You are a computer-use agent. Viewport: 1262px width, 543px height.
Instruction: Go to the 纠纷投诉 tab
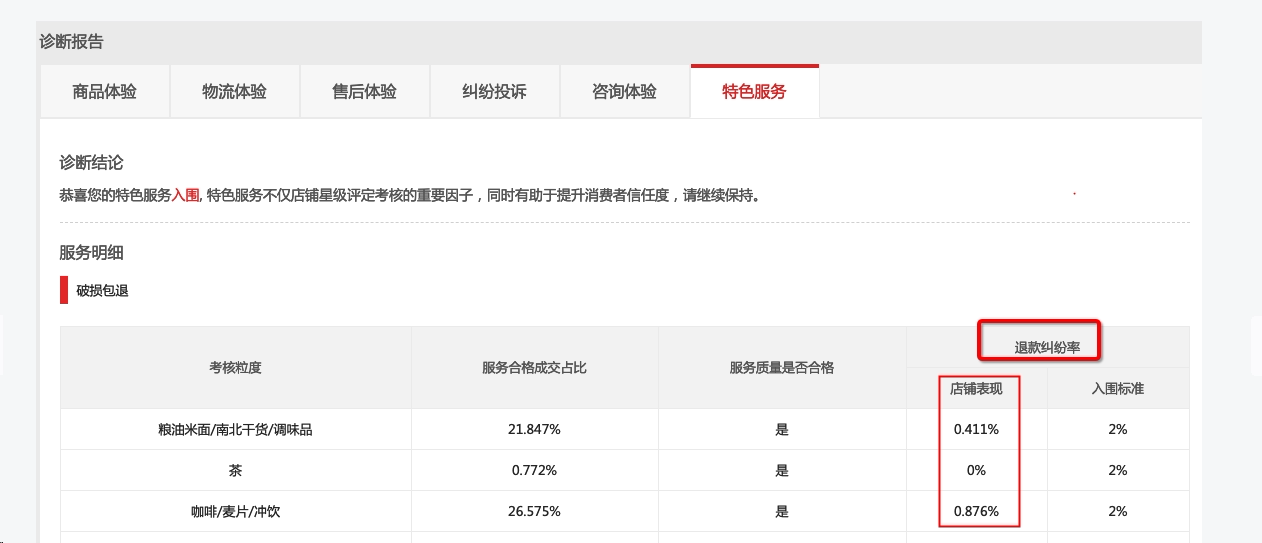point(494,92)
